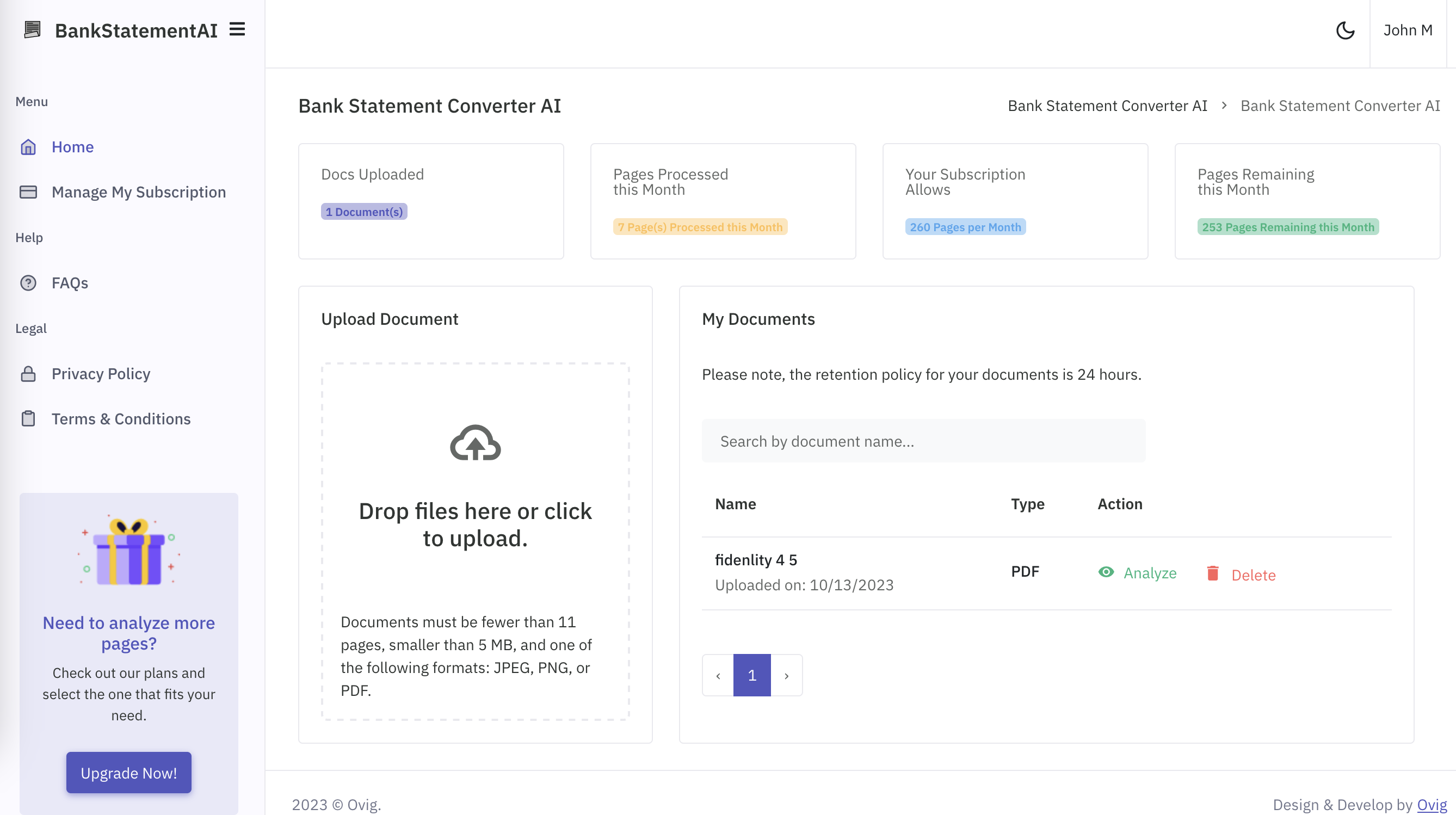
Task: Open Terms & Conditions menu item
Action: pos(121,419)
